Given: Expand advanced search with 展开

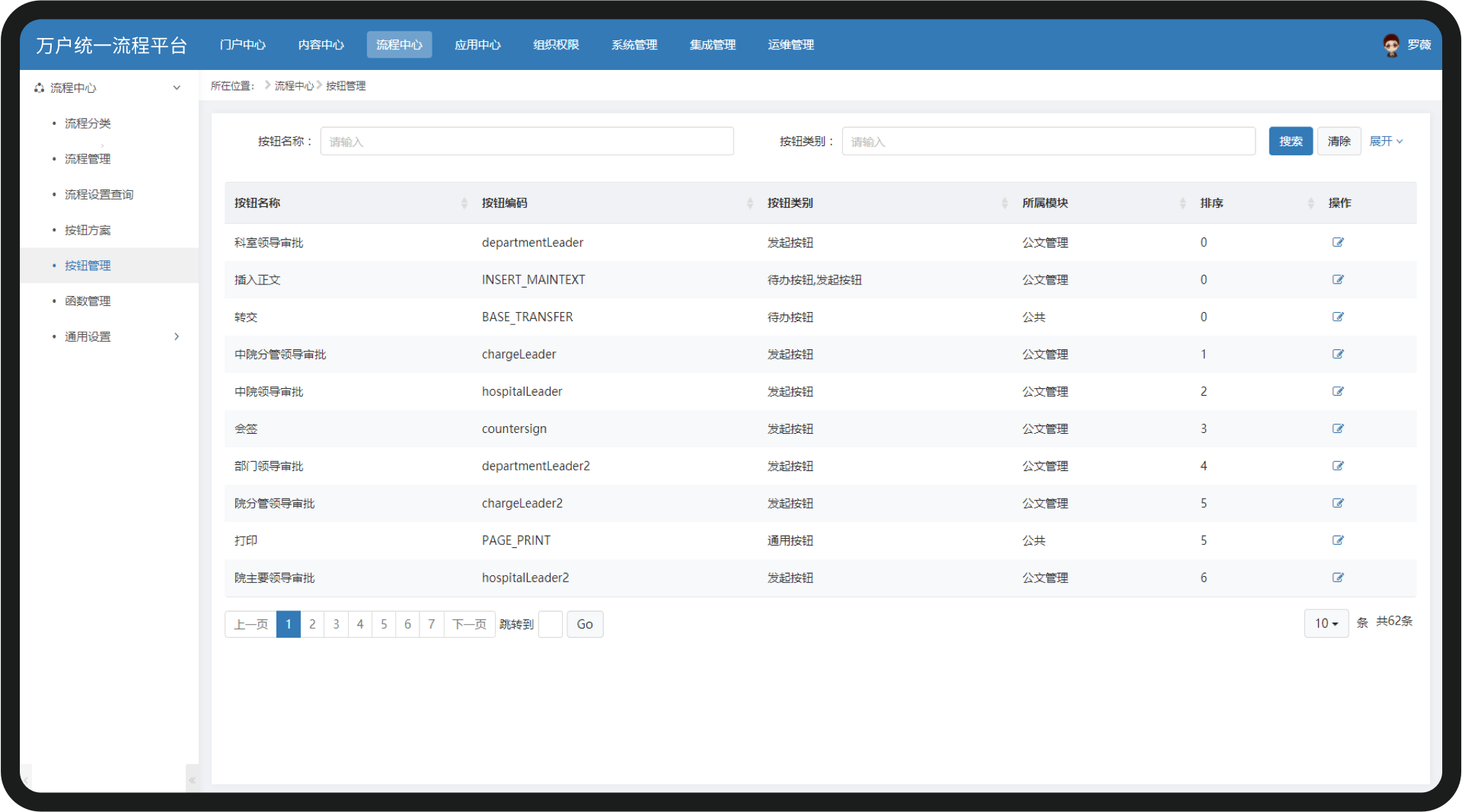Looking at the screenshot, I should (x=1386, y=142).
